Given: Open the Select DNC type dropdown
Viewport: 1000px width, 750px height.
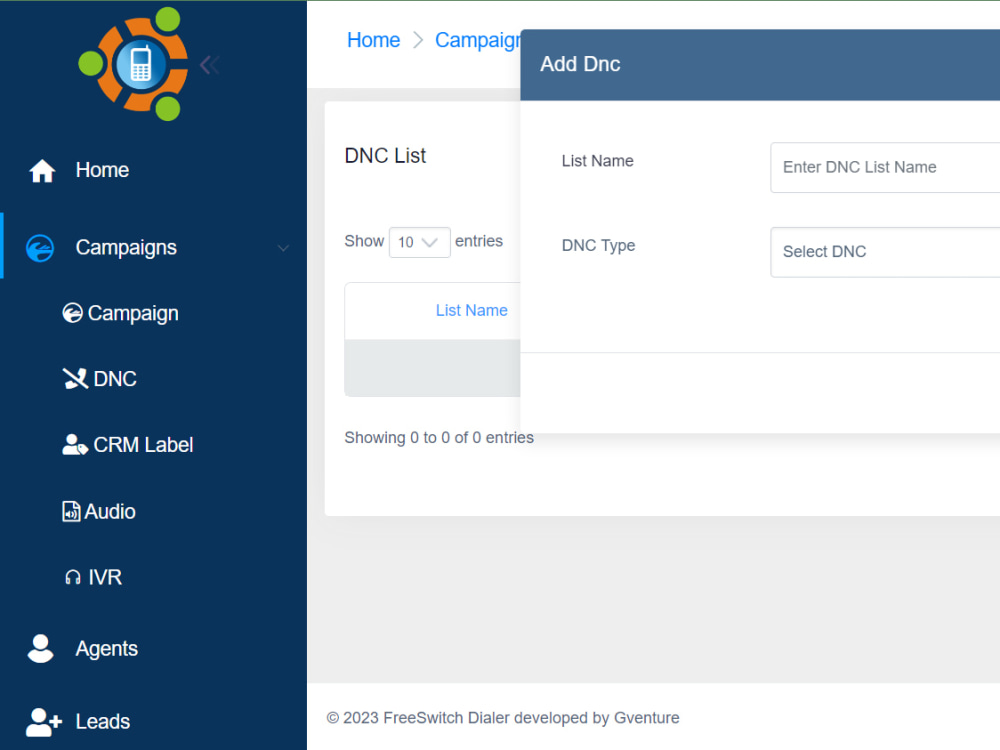Looking at the screenshot, I should 885,252.
